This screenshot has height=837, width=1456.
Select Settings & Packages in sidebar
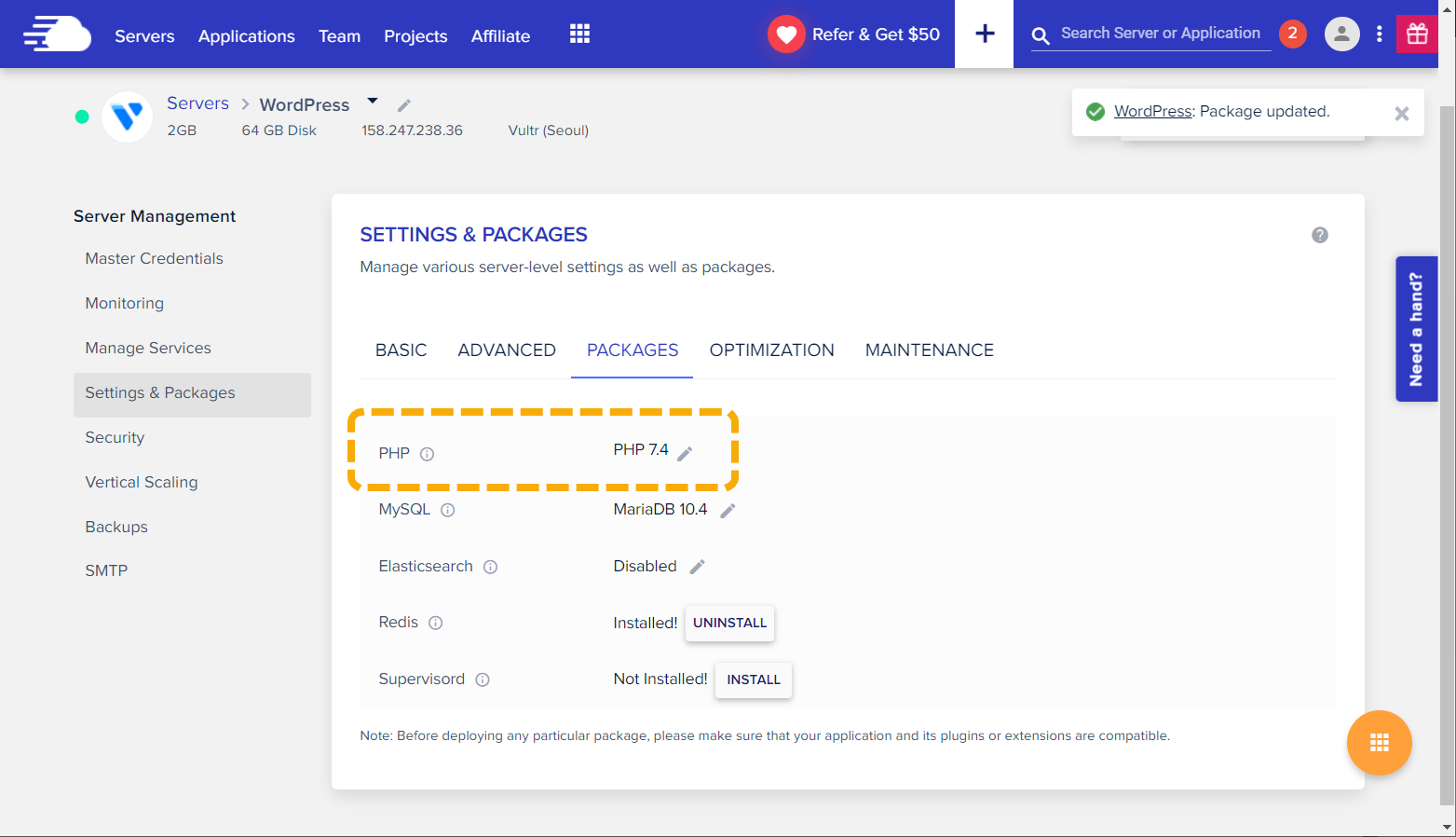[x=192, y=393]
